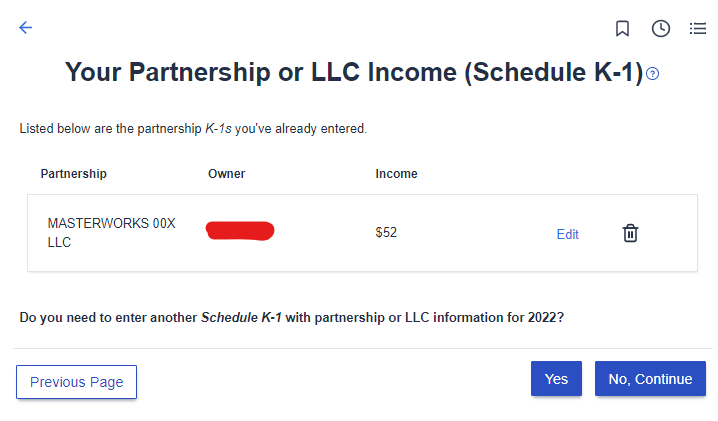Click the redacted owner name

pyautogui.click(x=240, y=231)
